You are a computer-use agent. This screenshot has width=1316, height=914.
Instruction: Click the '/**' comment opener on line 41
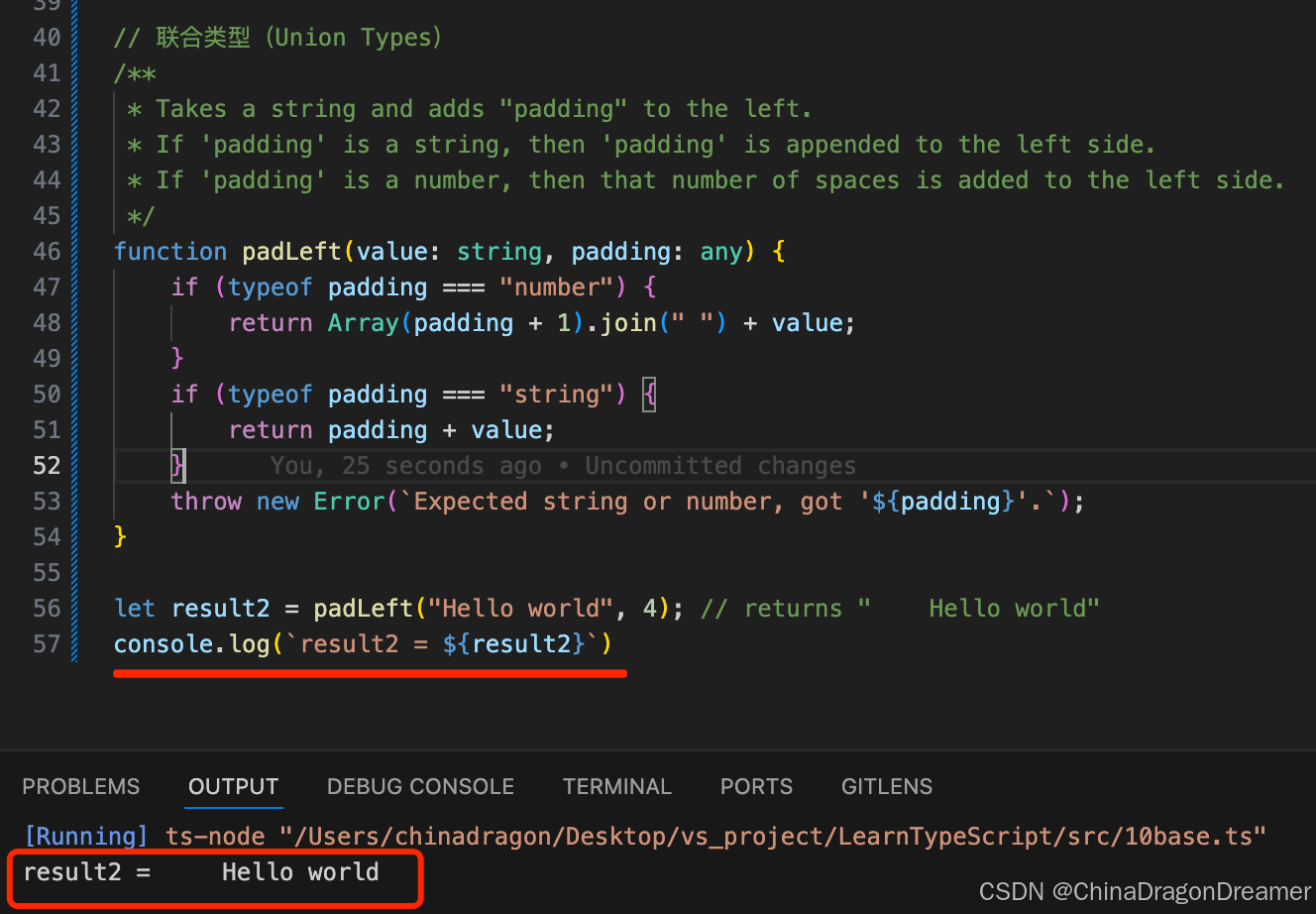[x=135, y=73]
